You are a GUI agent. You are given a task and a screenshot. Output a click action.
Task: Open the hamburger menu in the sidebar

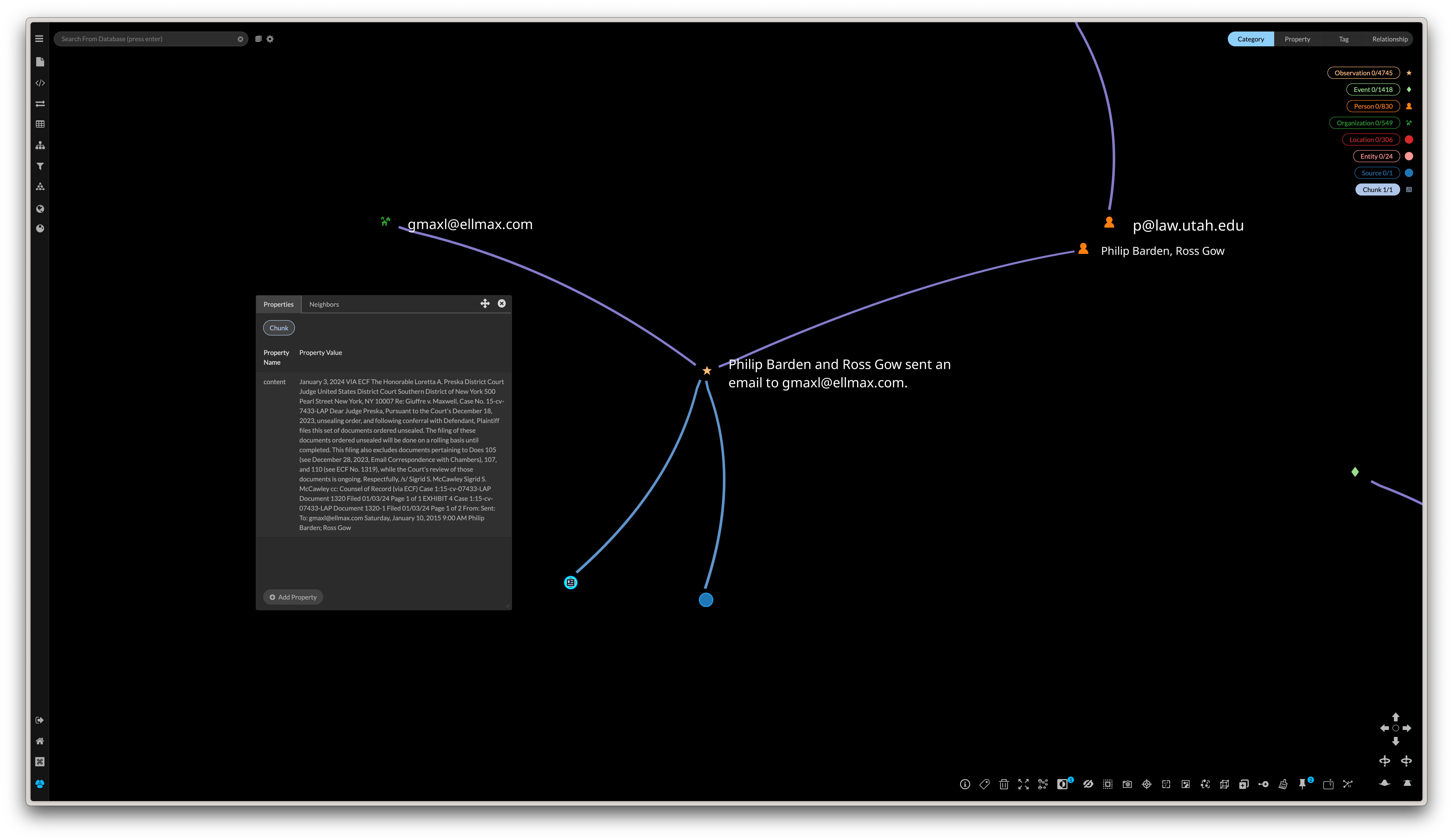pos(39,39)
